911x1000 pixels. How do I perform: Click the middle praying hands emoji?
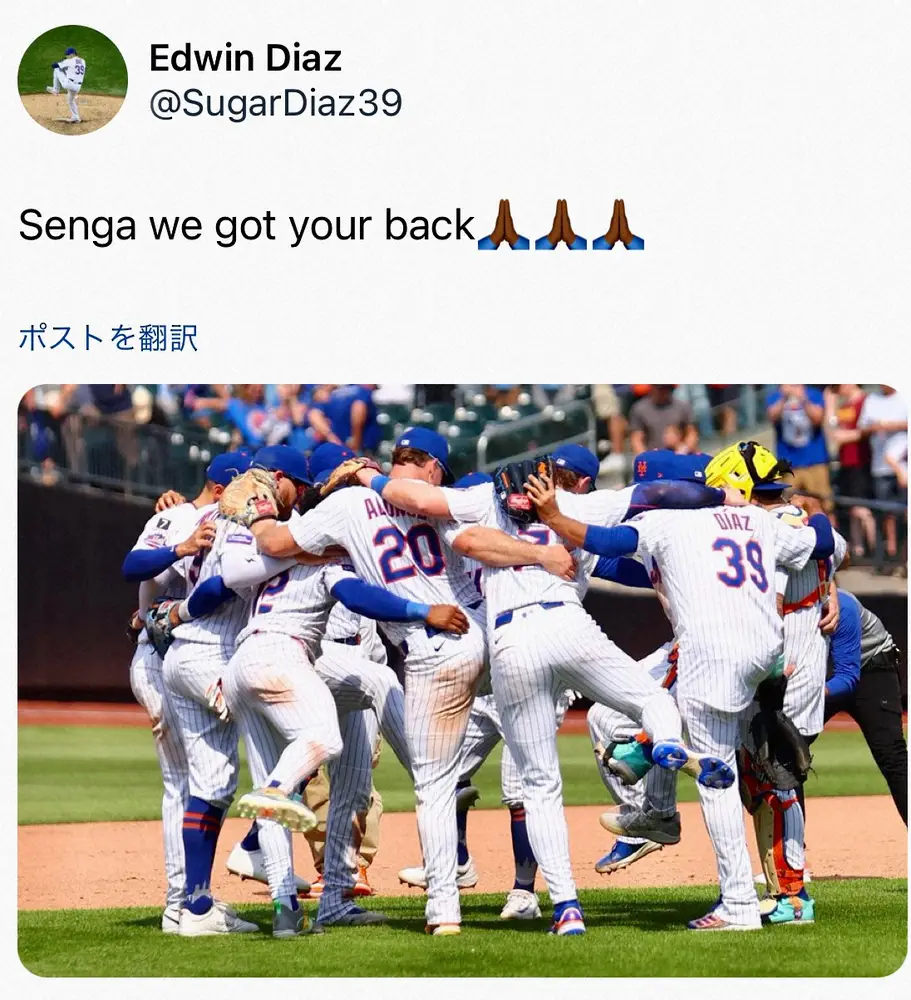(x=561, y=224)
